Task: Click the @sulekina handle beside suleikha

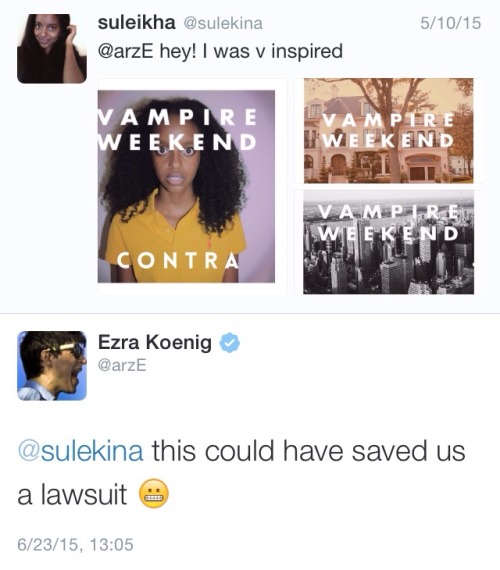Action: point(223,24)
